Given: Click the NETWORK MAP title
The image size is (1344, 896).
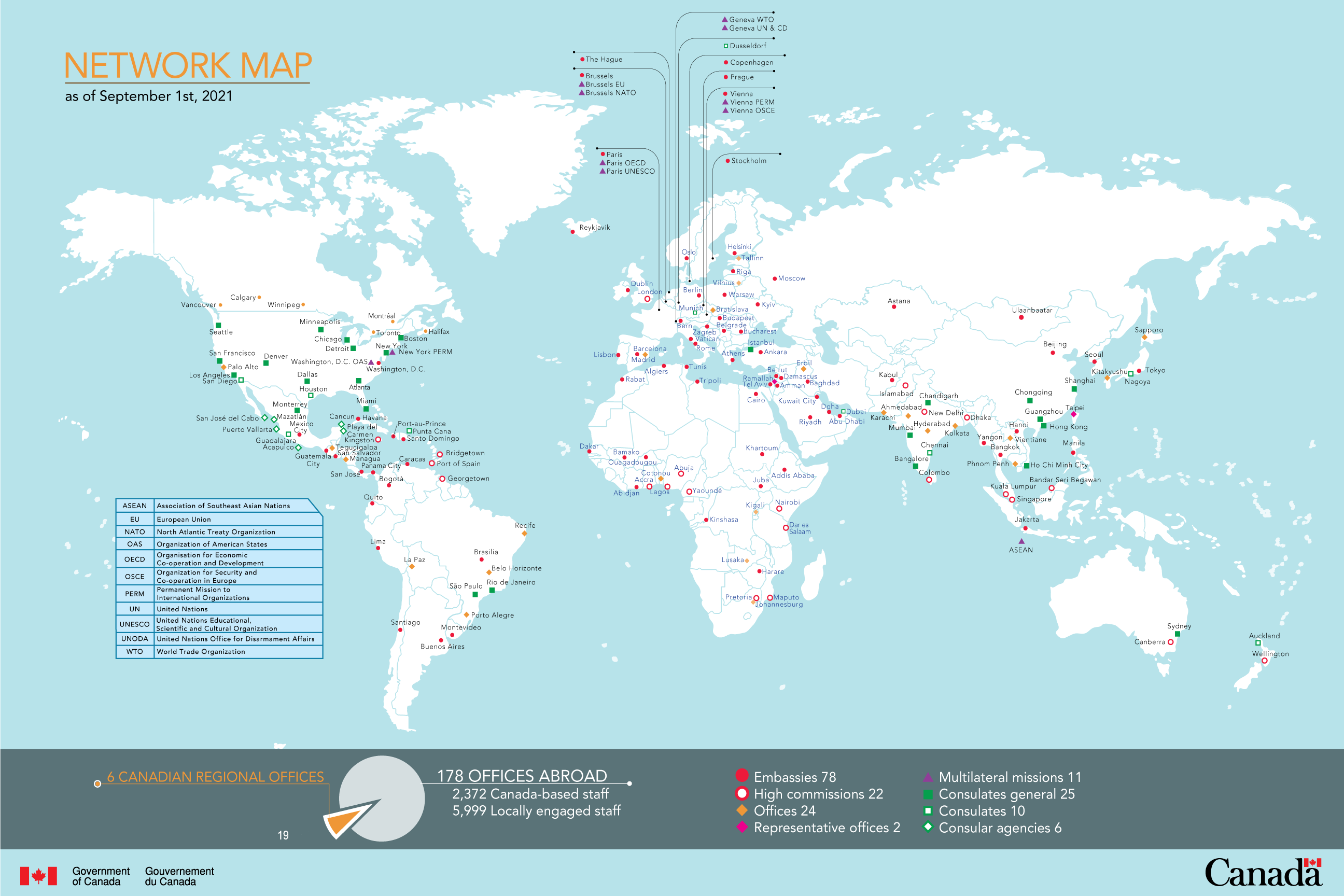Looking at the screenshot, I should [188, 65].
